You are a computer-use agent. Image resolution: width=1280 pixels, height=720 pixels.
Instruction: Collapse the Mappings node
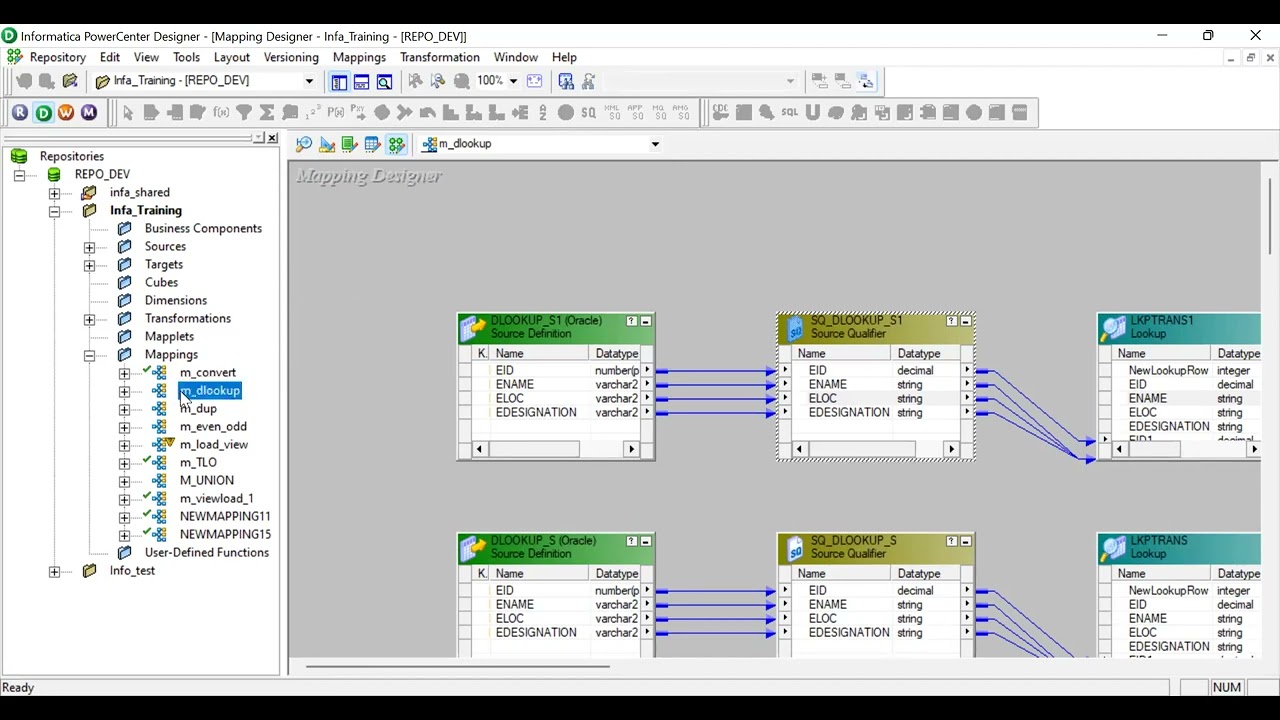pyautogui.click(x=89, y=355)
